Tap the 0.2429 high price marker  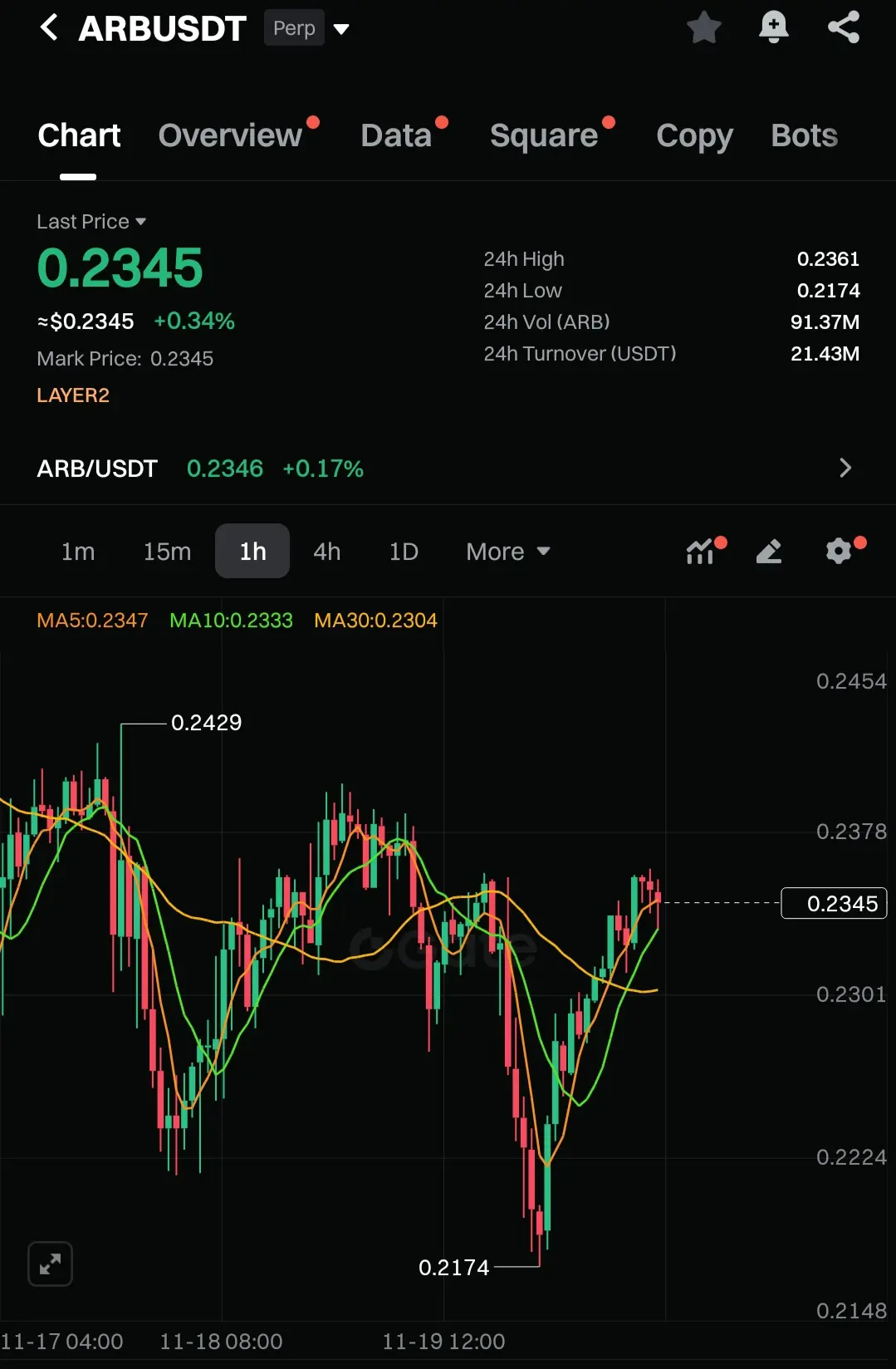tap(206, 723)
